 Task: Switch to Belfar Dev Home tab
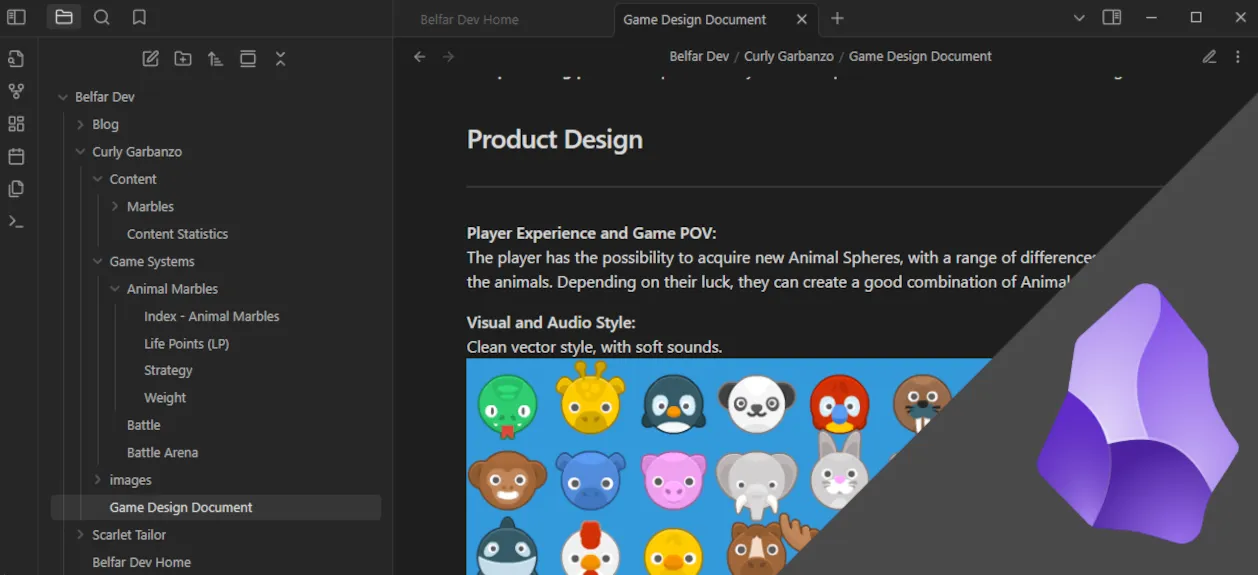[x=469, y=19]
